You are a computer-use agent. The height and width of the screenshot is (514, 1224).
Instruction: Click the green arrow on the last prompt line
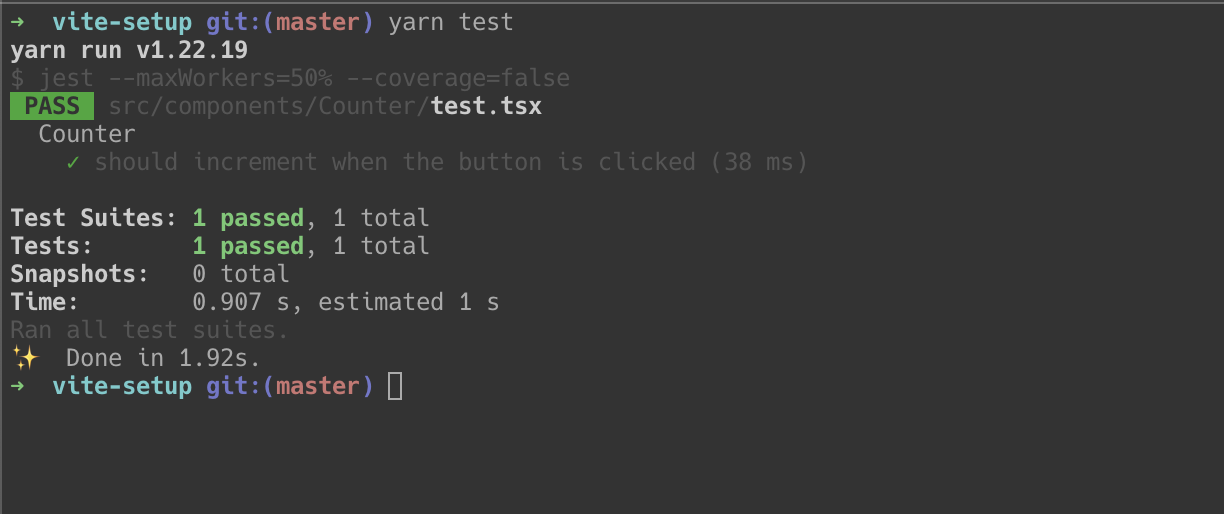18,386
